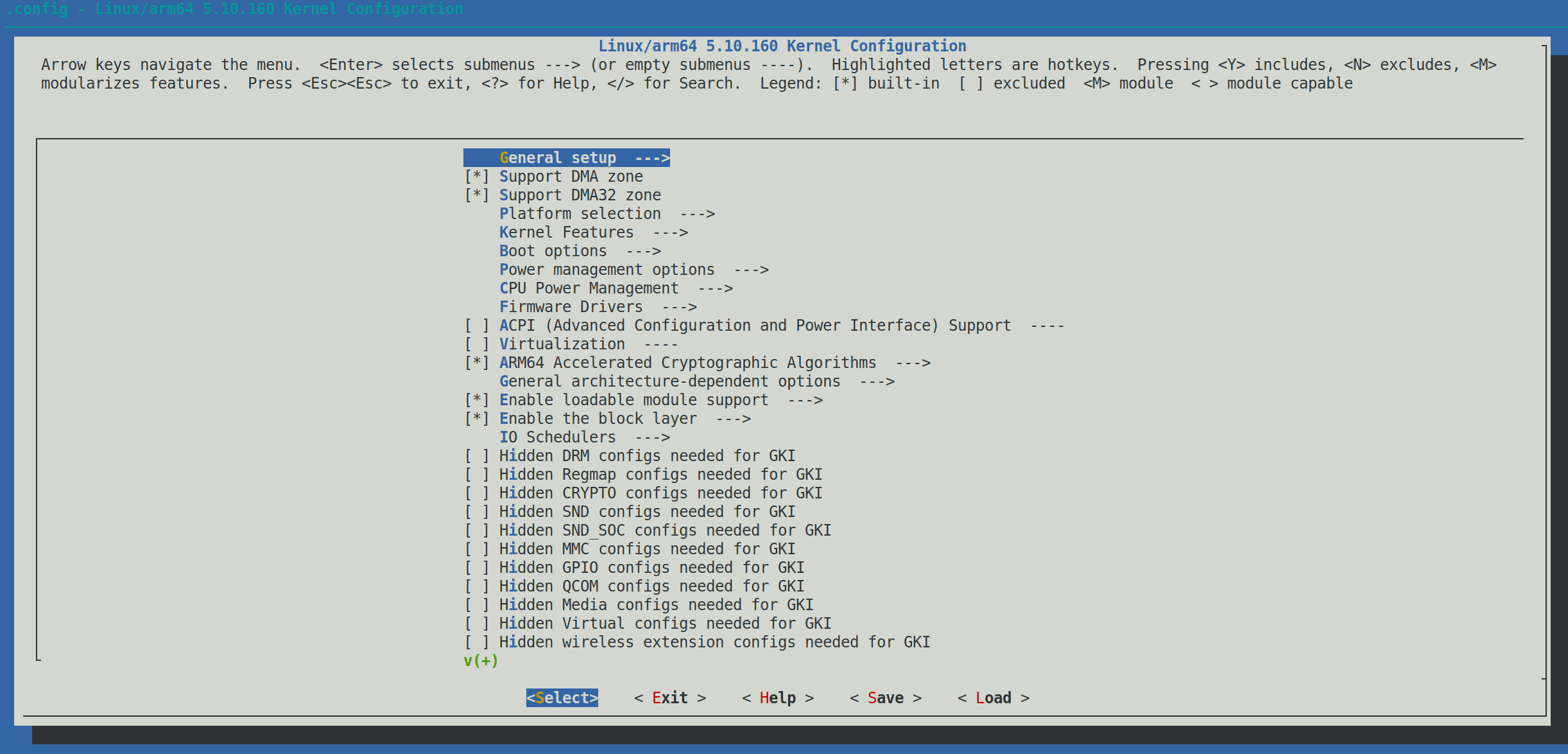
Task: Click the v(+) scroll-down indicator
Action: pyautogui.click(x=480, y=660)
